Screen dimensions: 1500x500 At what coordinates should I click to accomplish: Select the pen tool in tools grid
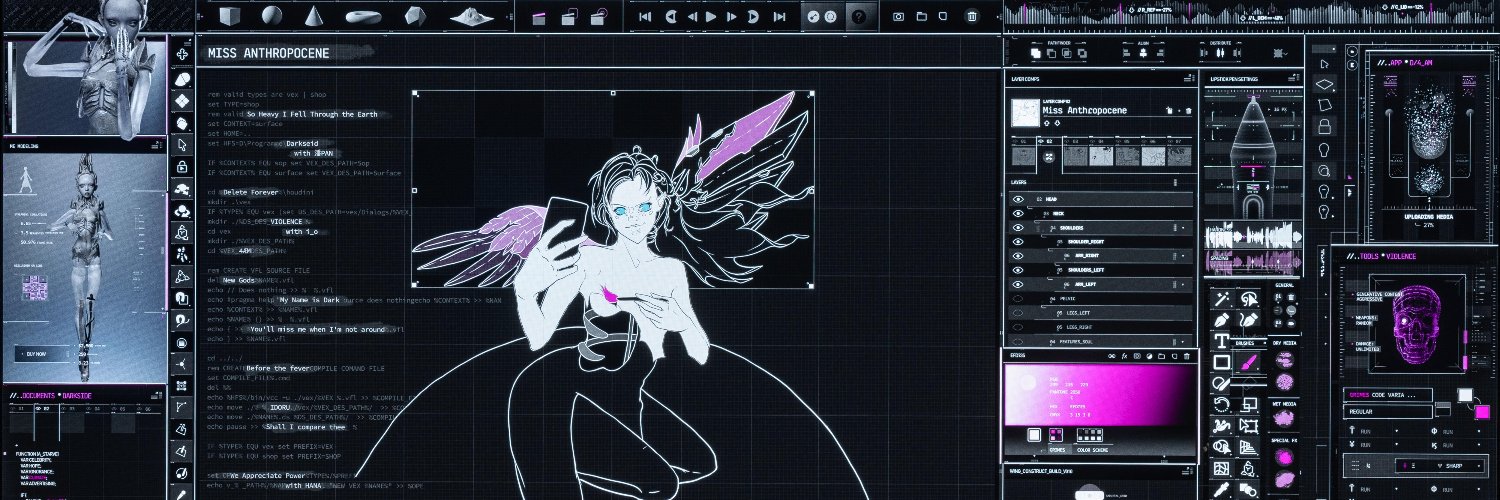(x=1221, y=320)
